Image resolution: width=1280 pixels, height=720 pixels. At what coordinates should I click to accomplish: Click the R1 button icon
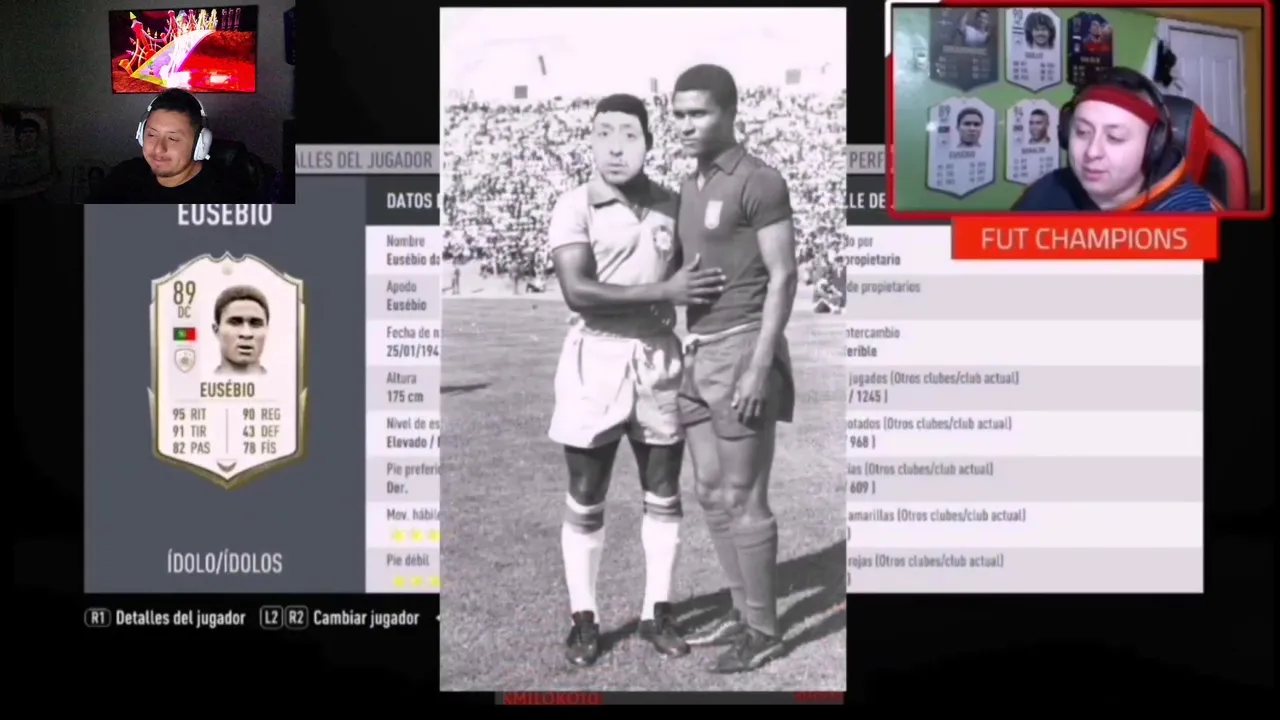click(x=97, y=618)
